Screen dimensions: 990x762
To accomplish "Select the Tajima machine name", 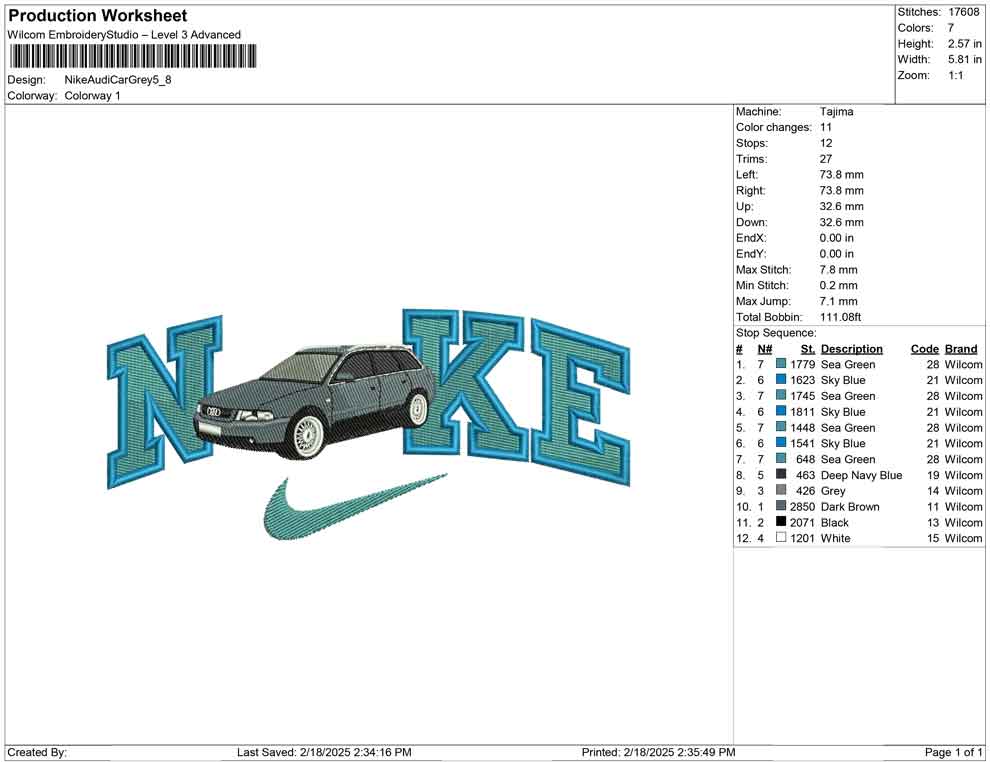I will (x=838, y=111).
